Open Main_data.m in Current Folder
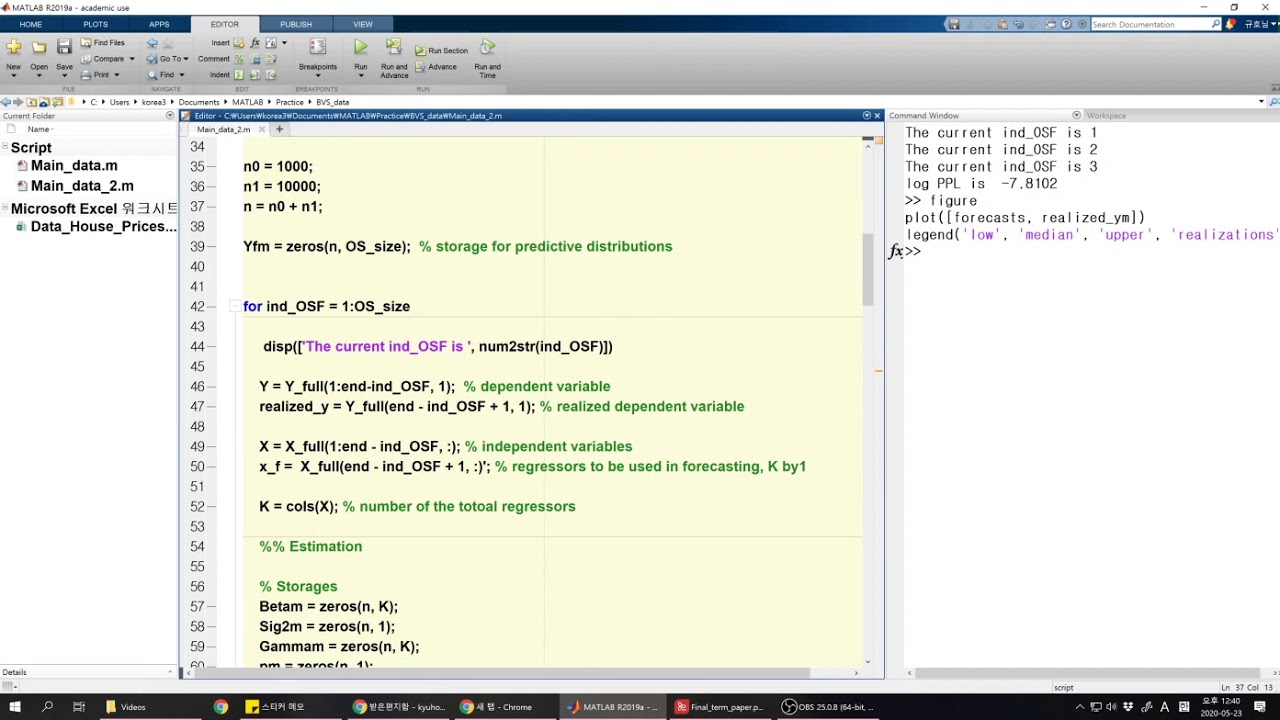This screenshot has height=720, width=1280. (x=74, y=166)
